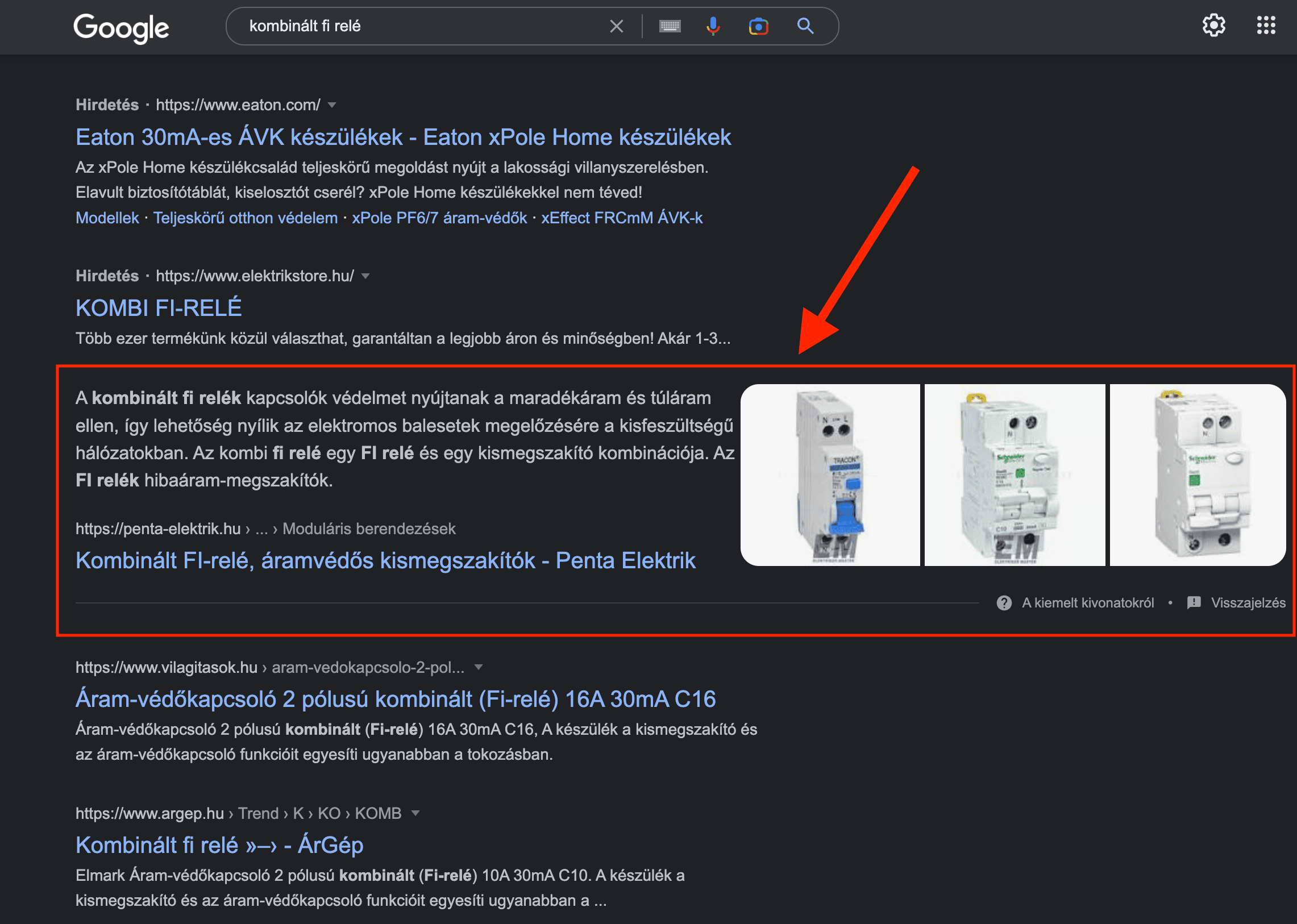This screenshot has height=924, width=1297.
Task: Expand the dropdown arrow next to argep.hu URL
Action: coord(415,813)
